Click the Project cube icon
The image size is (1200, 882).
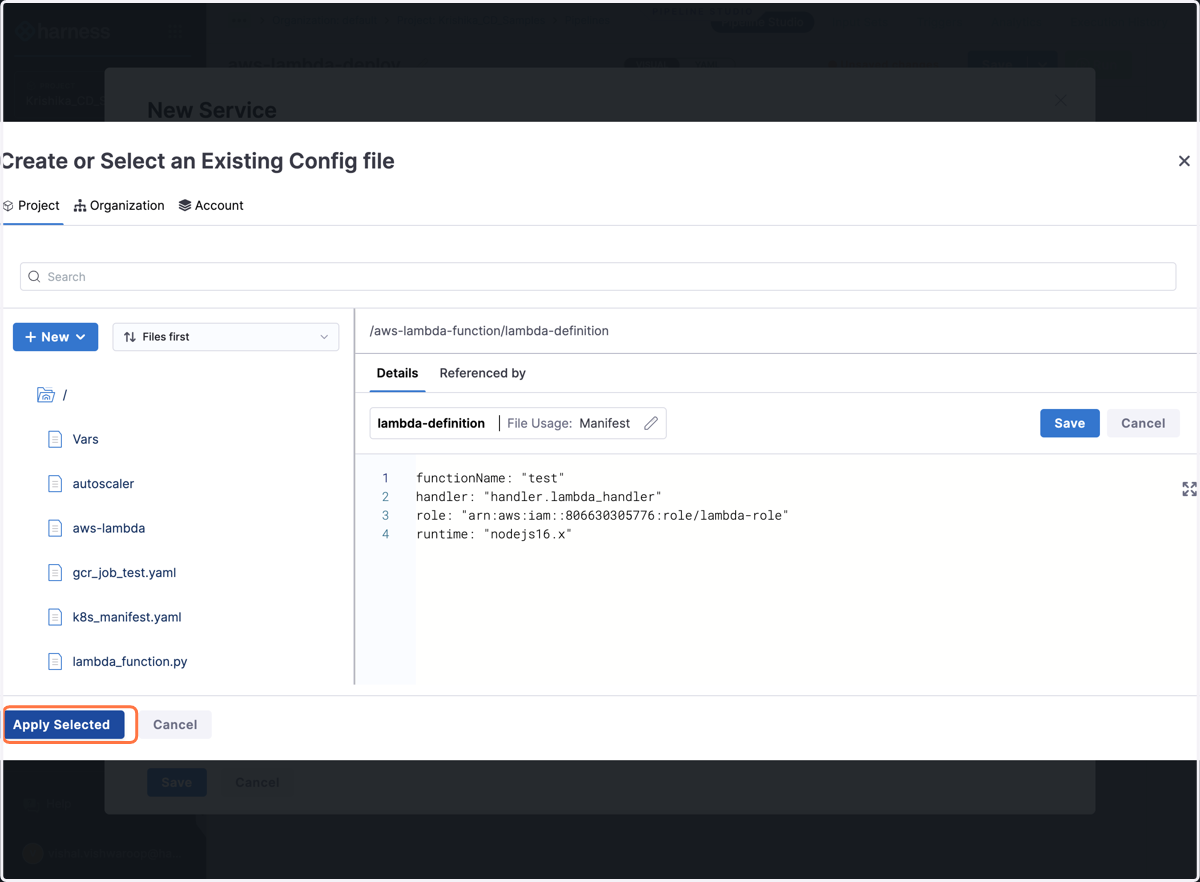point(8,206)
